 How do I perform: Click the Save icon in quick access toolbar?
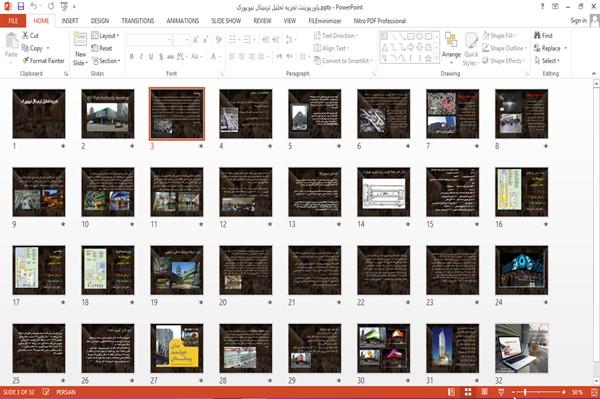[x=21, y=6]
